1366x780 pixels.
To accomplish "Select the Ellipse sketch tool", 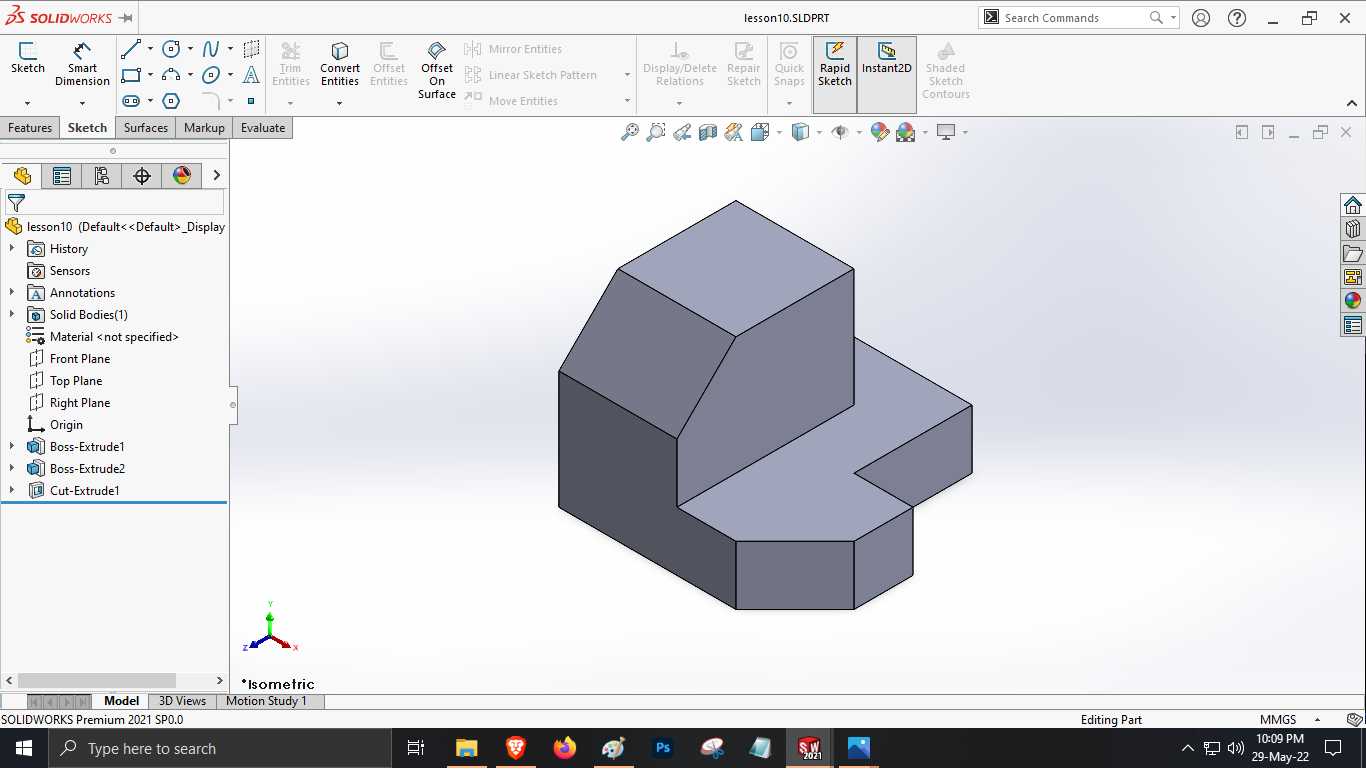I will click(x=211, y=75).
